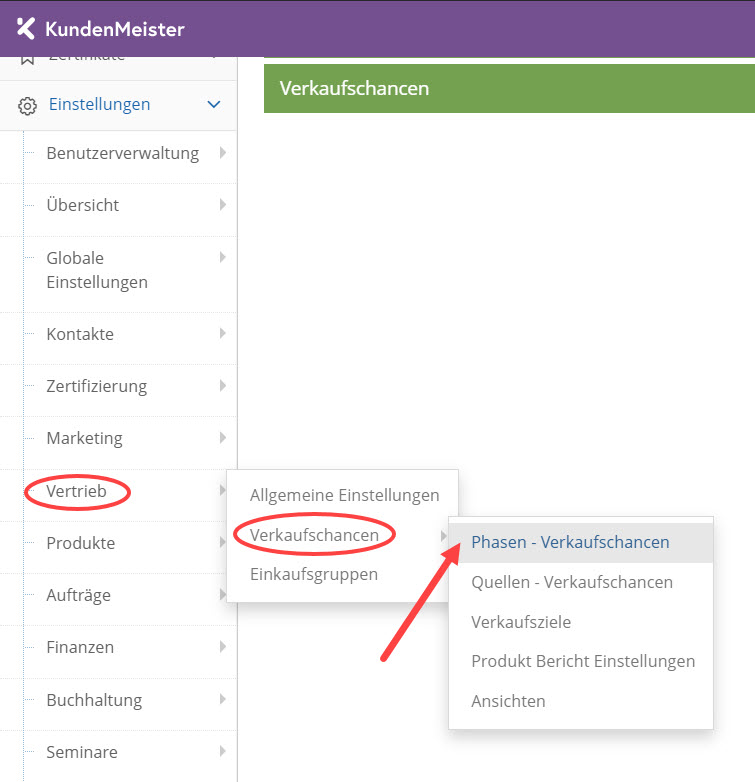The height and width of the screenshot is (782, 755).
Task: Open Globale Einstellungen entry
Action: click(97, 270)
